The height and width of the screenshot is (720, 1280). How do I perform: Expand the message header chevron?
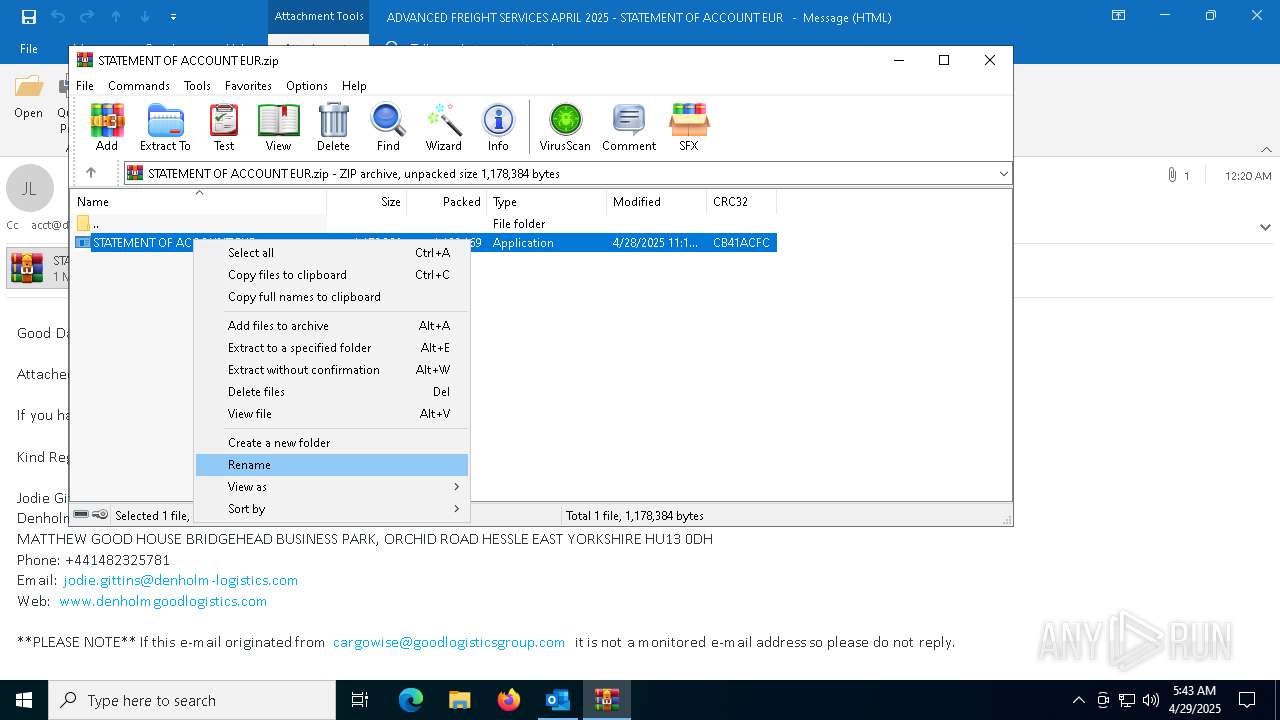[x=1265, y=227]
